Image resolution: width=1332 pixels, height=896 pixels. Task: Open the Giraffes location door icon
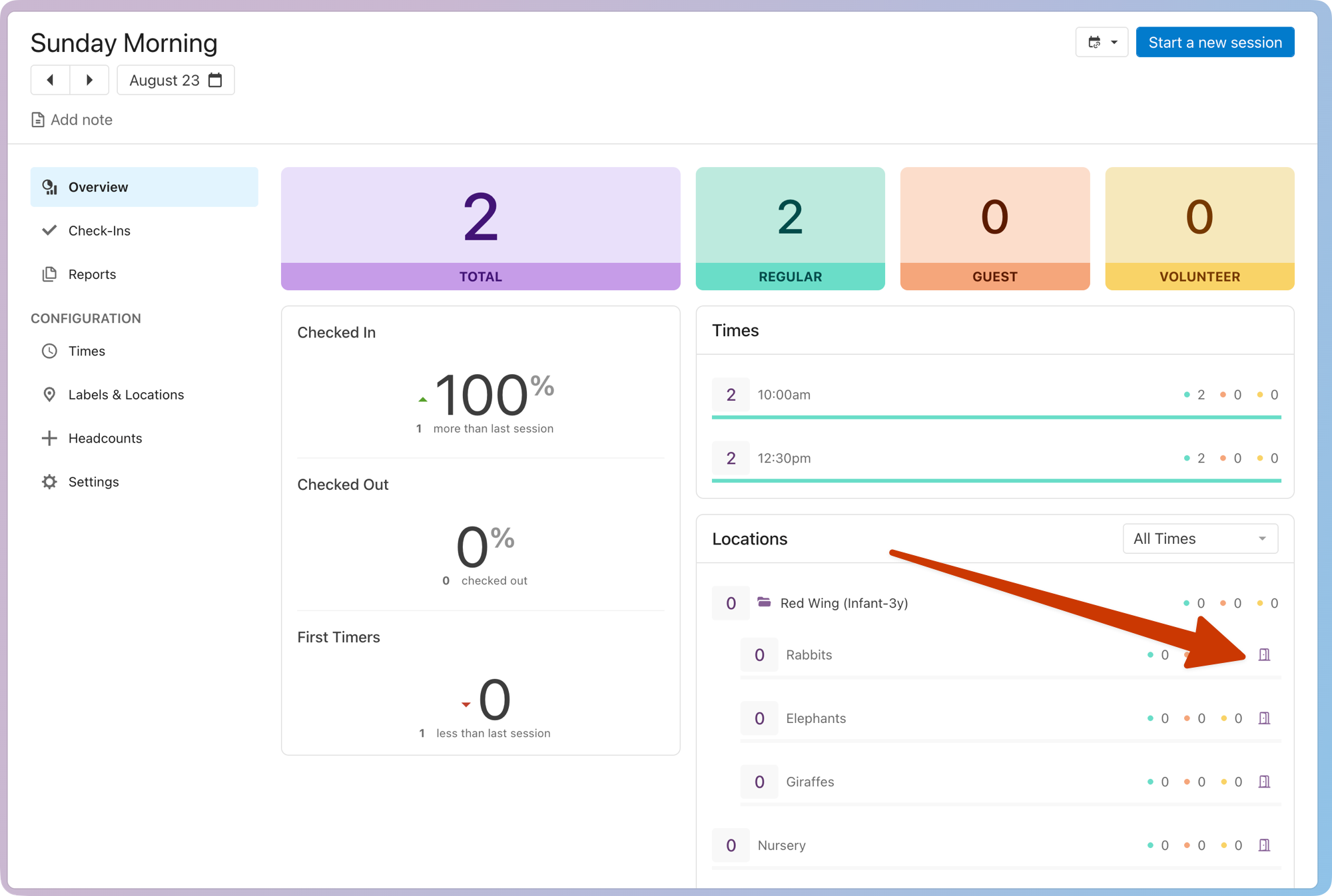click(x=1264, y=782)
